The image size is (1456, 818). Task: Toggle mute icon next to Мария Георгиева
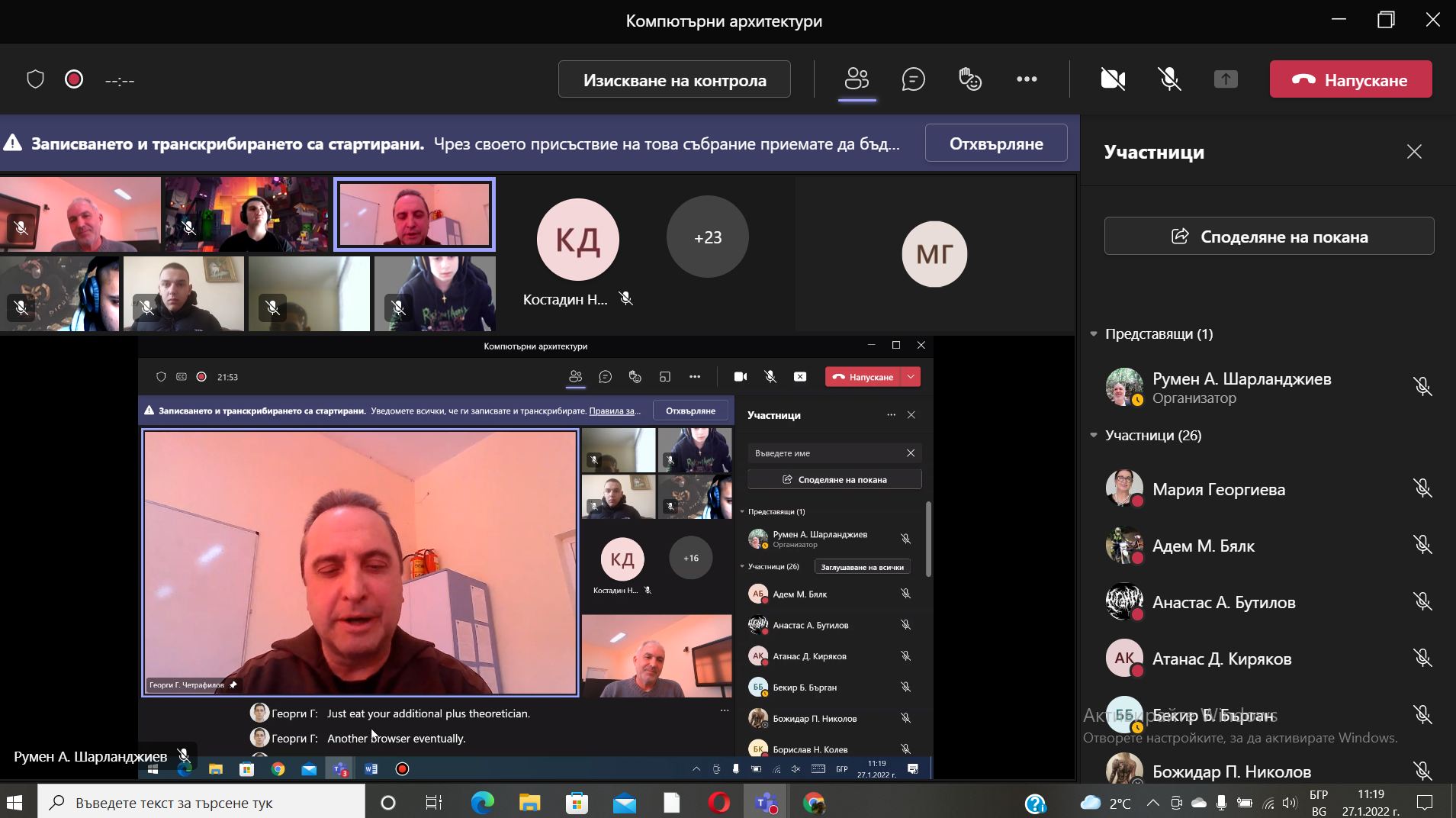[x=1422, y=488]
